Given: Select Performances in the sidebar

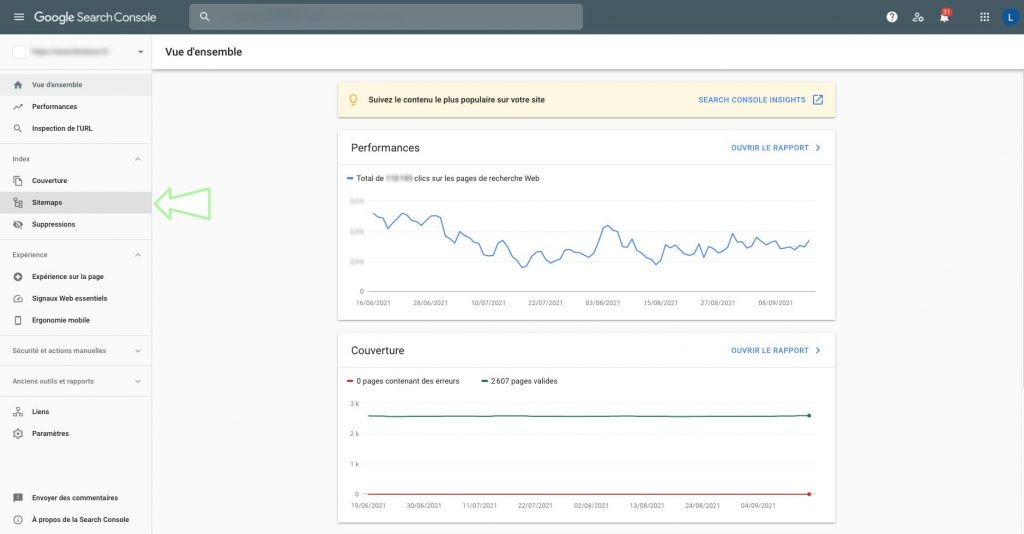Looking at the screenshot, I should click(54, 106).
